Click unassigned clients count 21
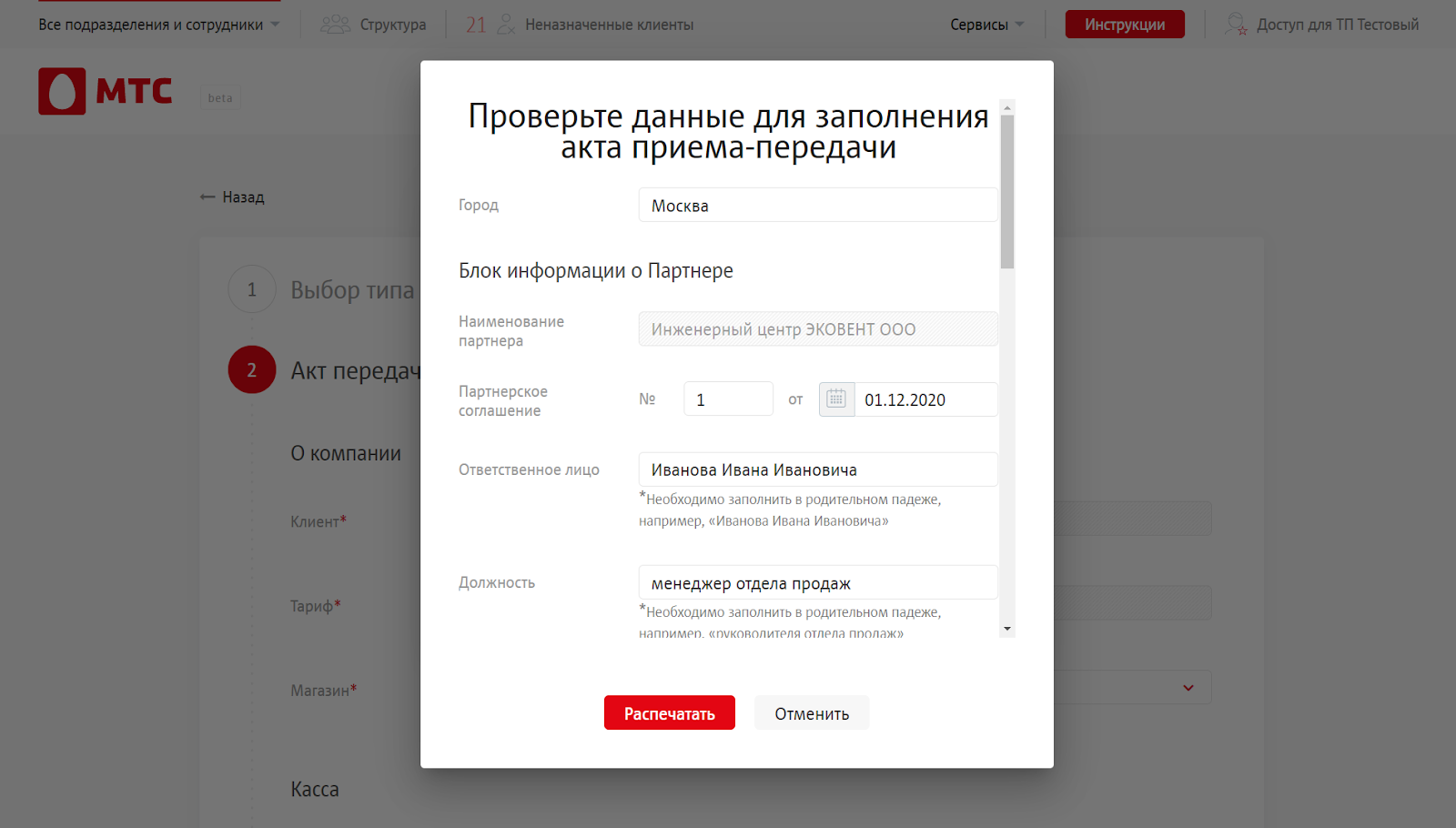This screenshot has height=828, width=1456. pos(476,25)
